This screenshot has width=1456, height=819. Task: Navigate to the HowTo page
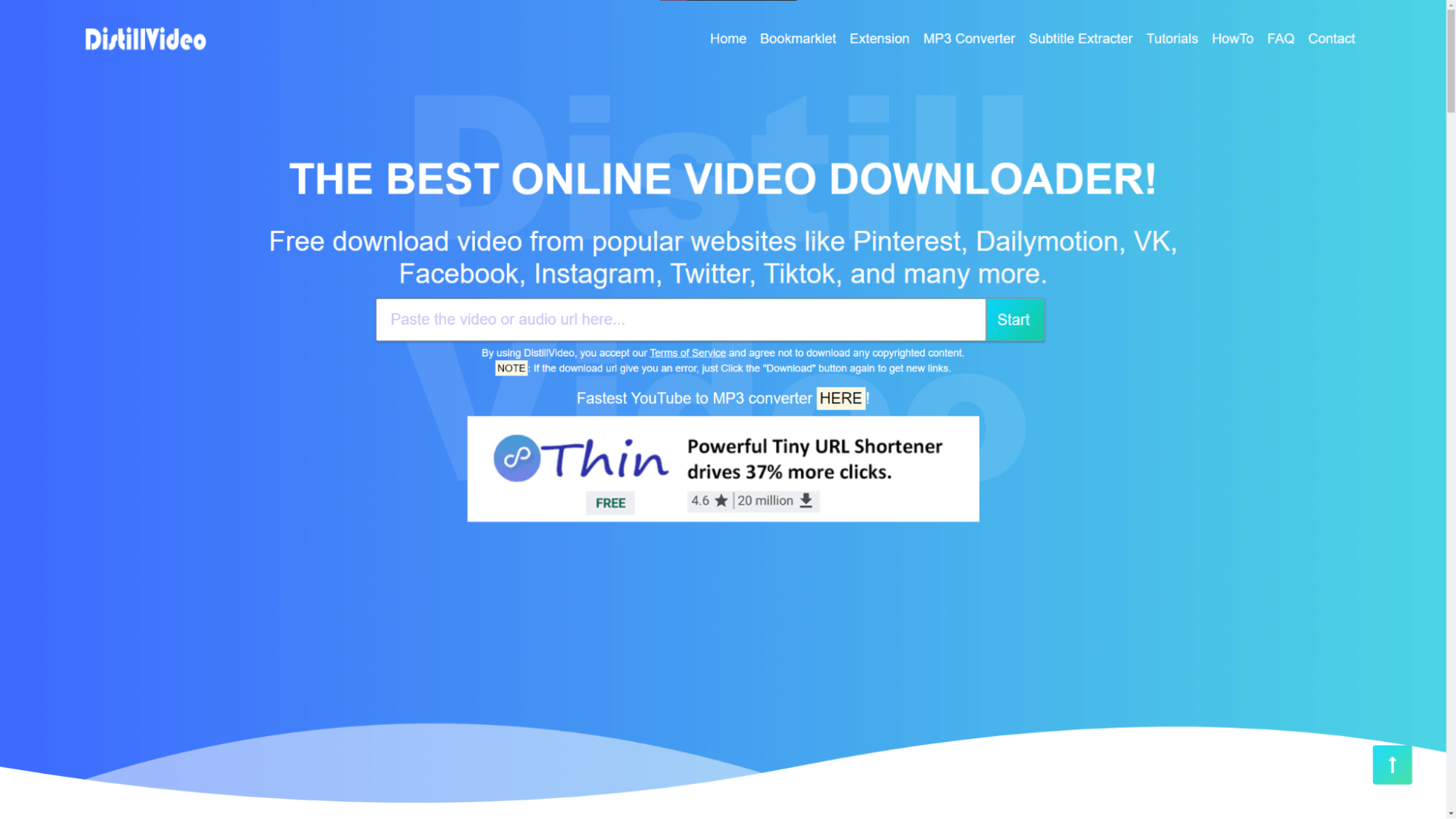coord(1233,38)
